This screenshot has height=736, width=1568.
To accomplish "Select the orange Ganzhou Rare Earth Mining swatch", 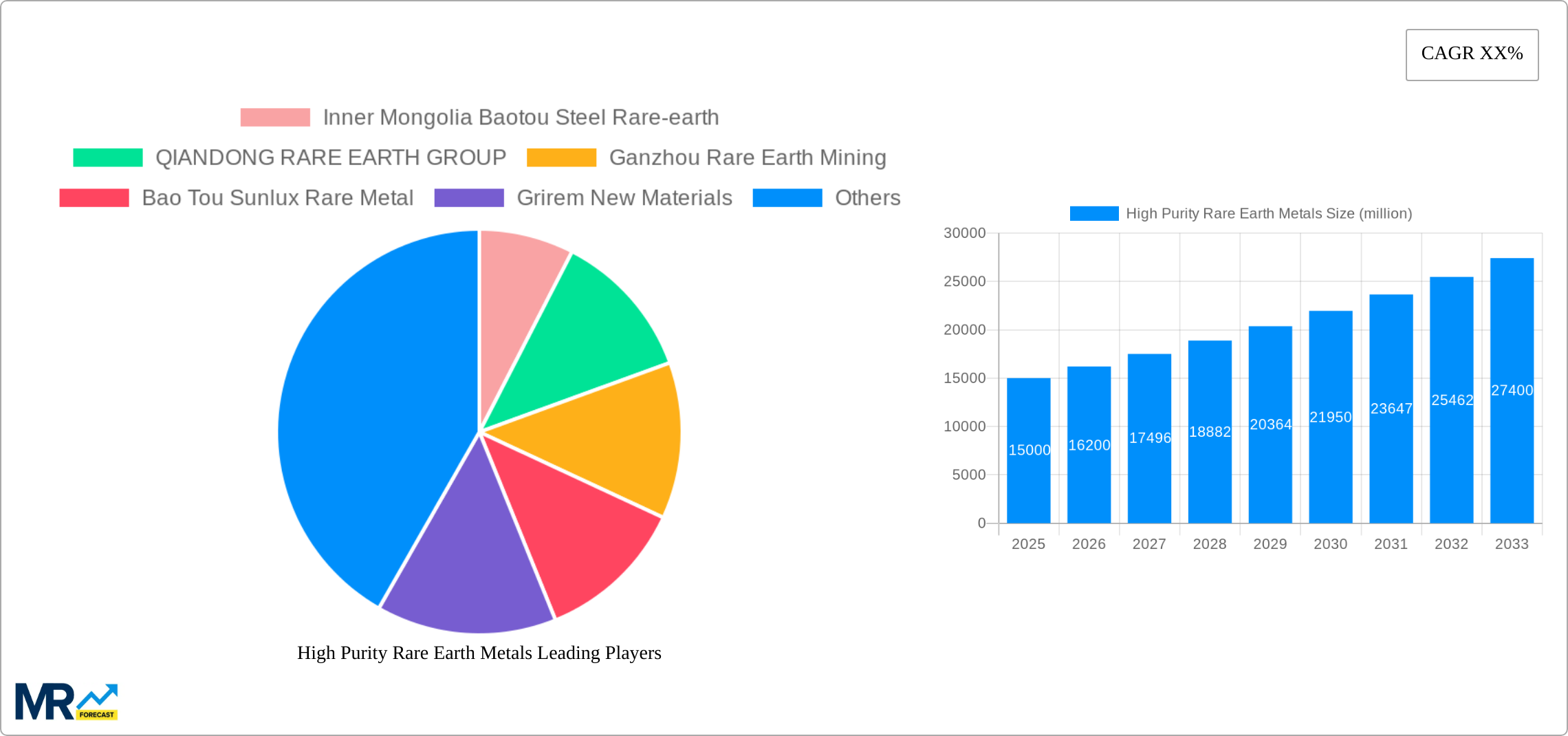I will click(x=563, y=158).
